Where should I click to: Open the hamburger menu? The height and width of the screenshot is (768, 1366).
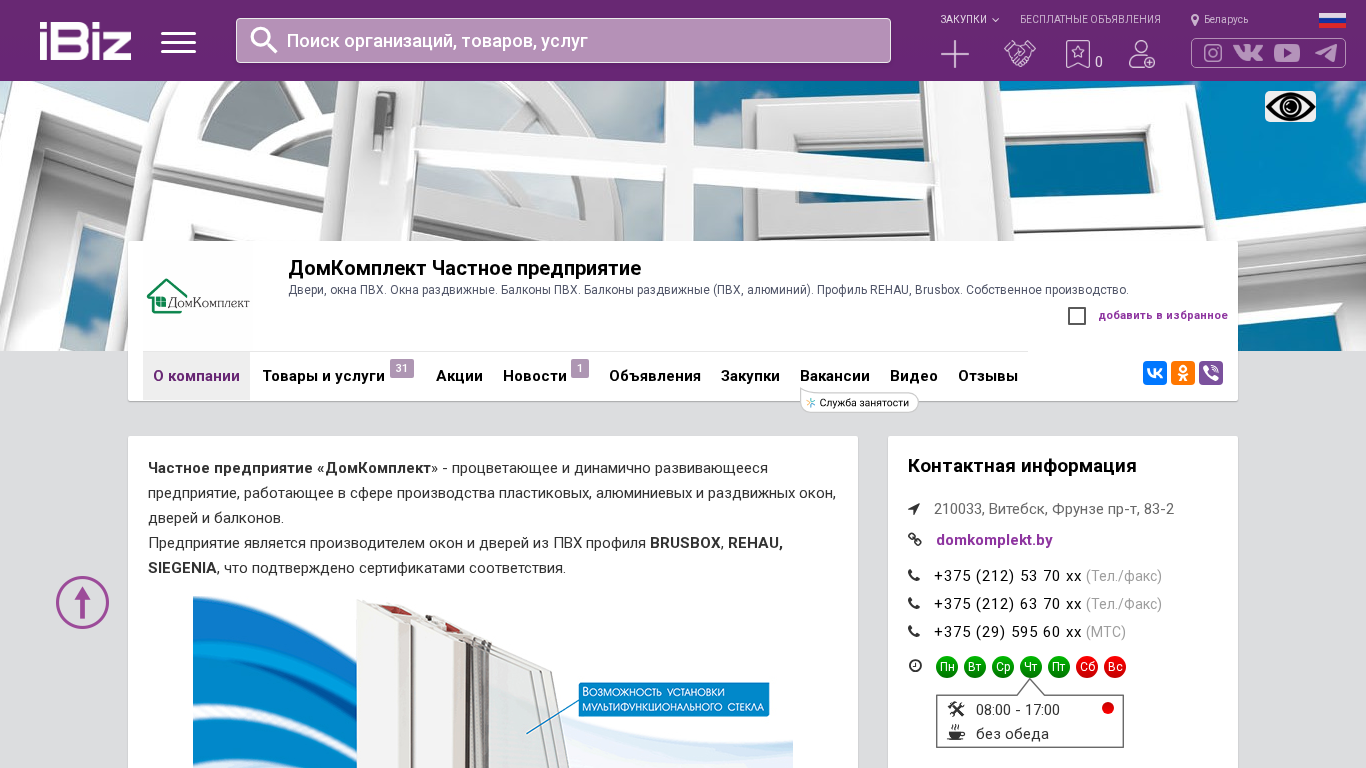click(178, 42)
